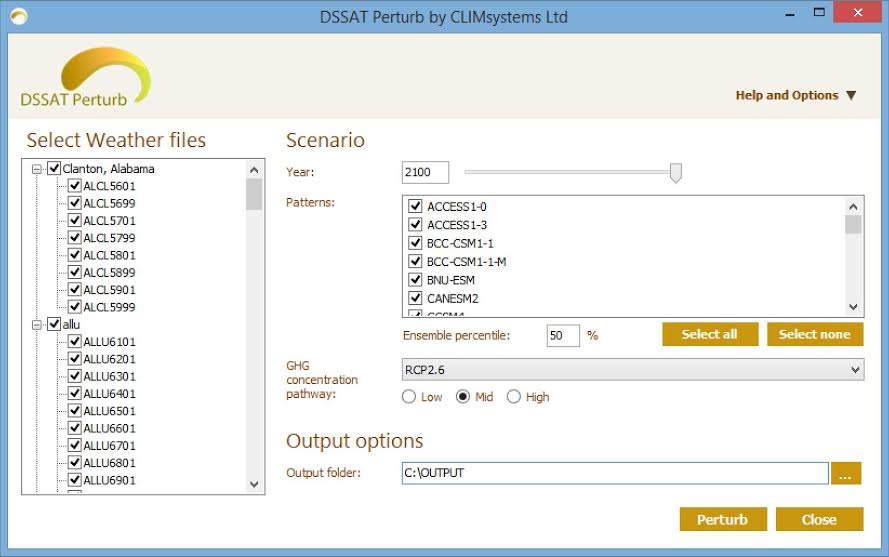
Task: Uncheck the BCC-CSM1-1 pattern
Action: click(x=415, y=243)
